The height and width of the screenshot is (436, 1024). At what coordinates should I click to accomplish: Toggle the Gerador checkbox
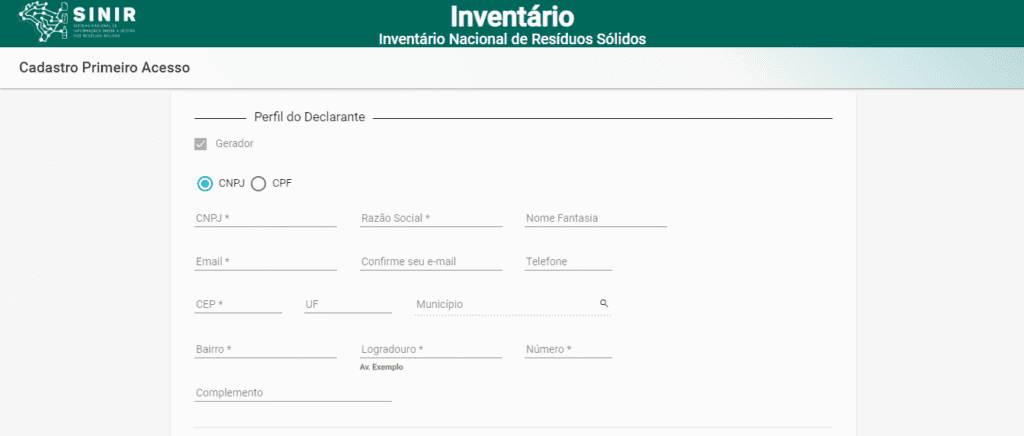(x=201, y=144)
